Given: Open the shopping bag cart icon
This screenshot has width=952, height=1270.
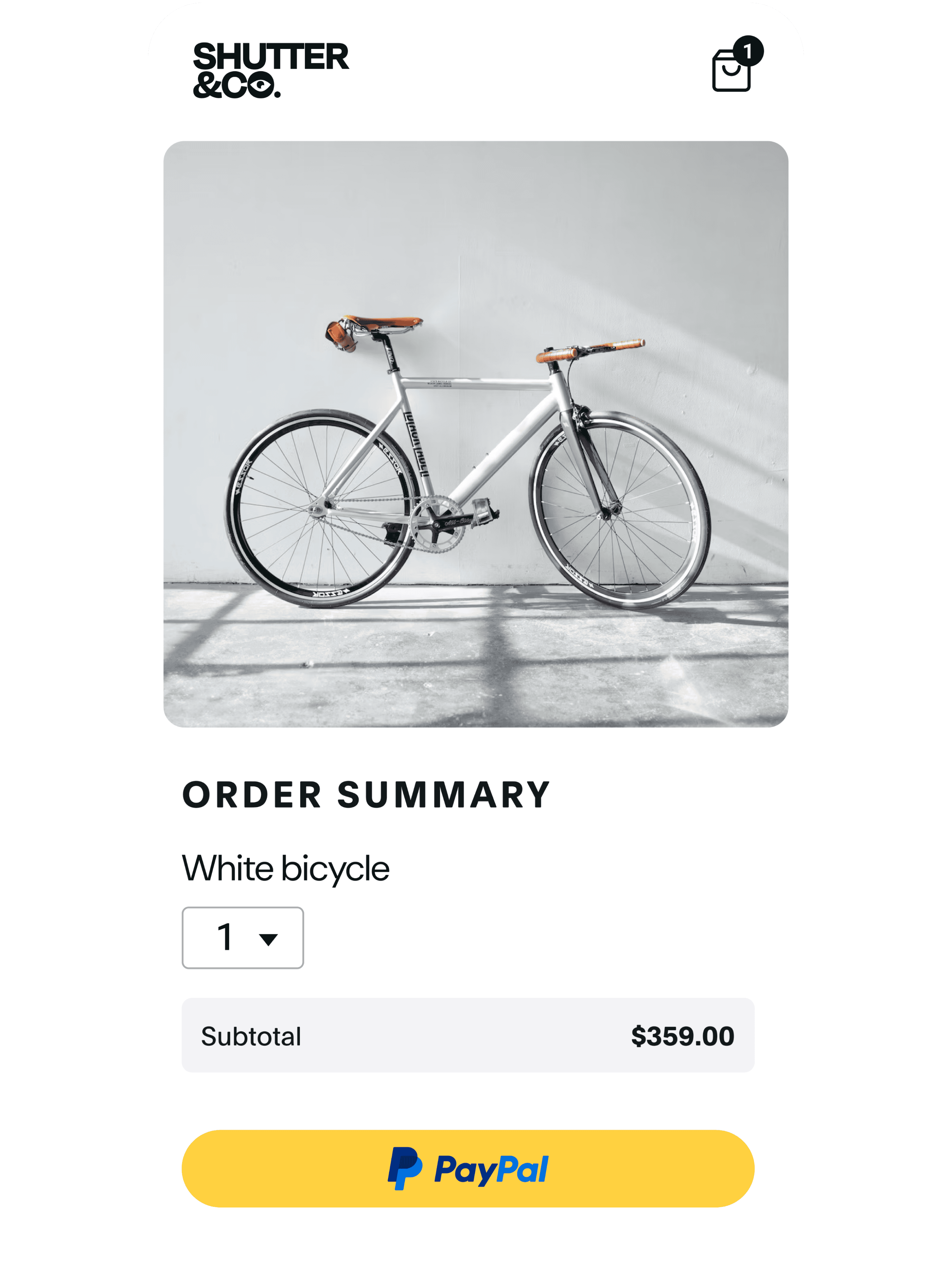Looking at the screenshot, I should click(731, 70).
